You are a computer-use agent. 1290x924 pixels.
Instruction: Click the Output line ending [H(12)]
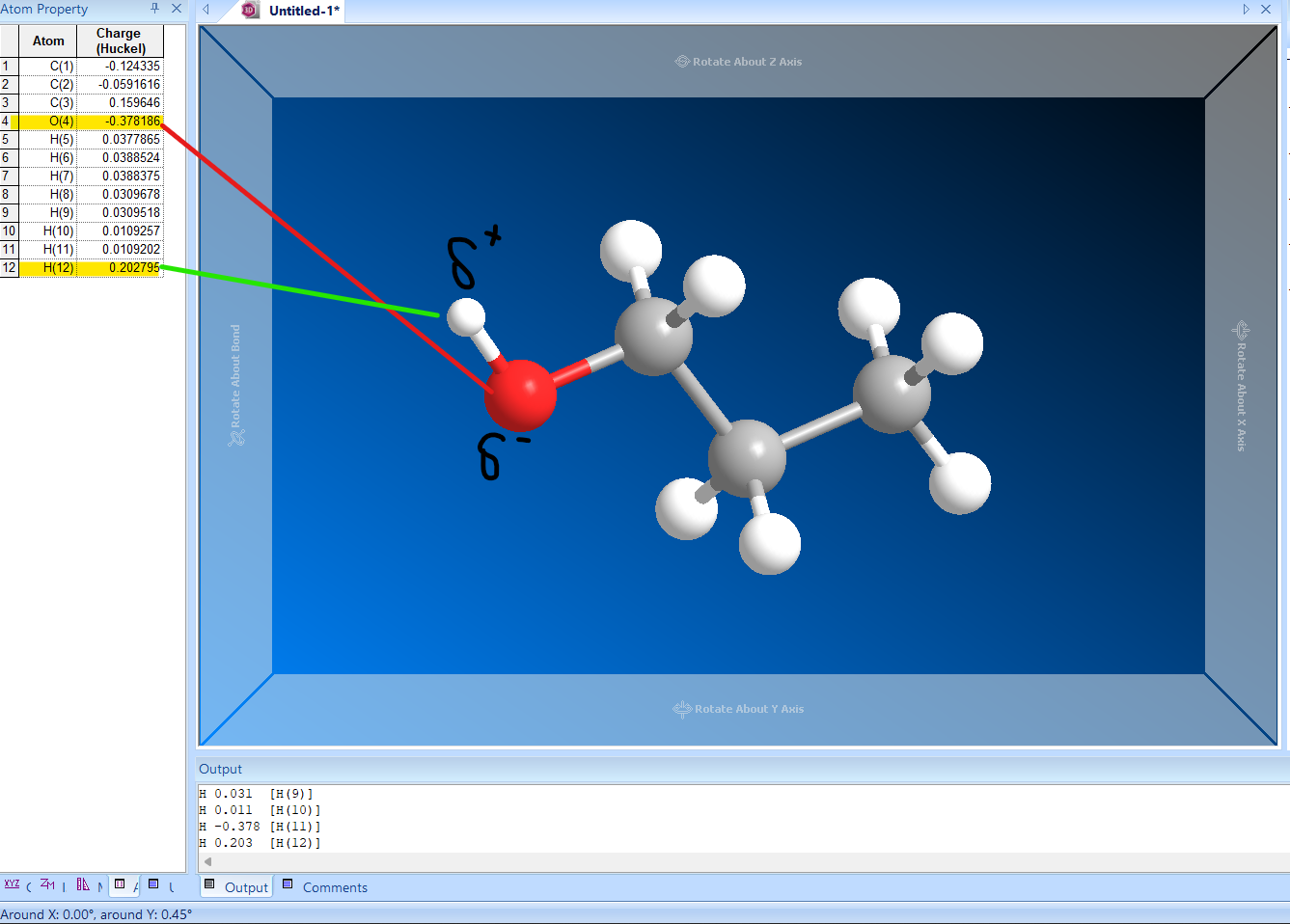(261, 843)
